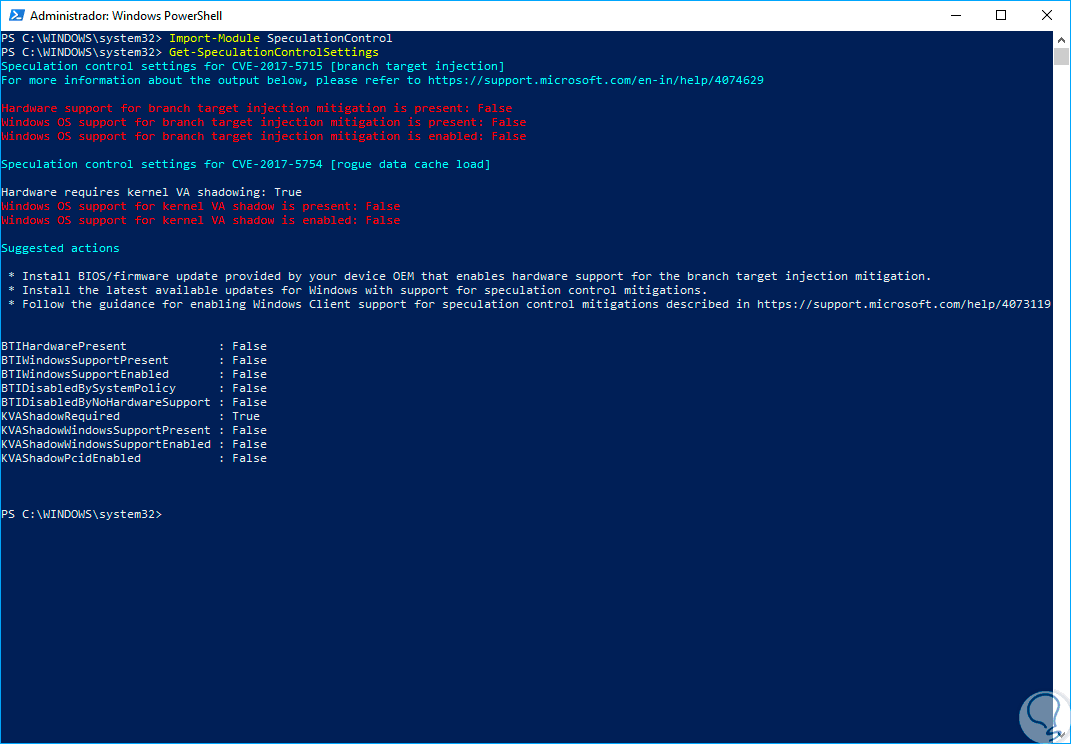Click the KVAShadowPcidEnabled property name
Viewport: 1071px width, 744px height.
[x=71, y=458]
